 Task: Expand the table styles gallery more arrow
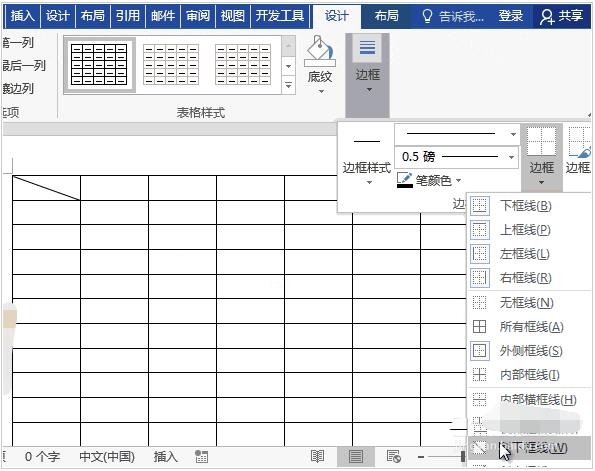pos(288,85)
